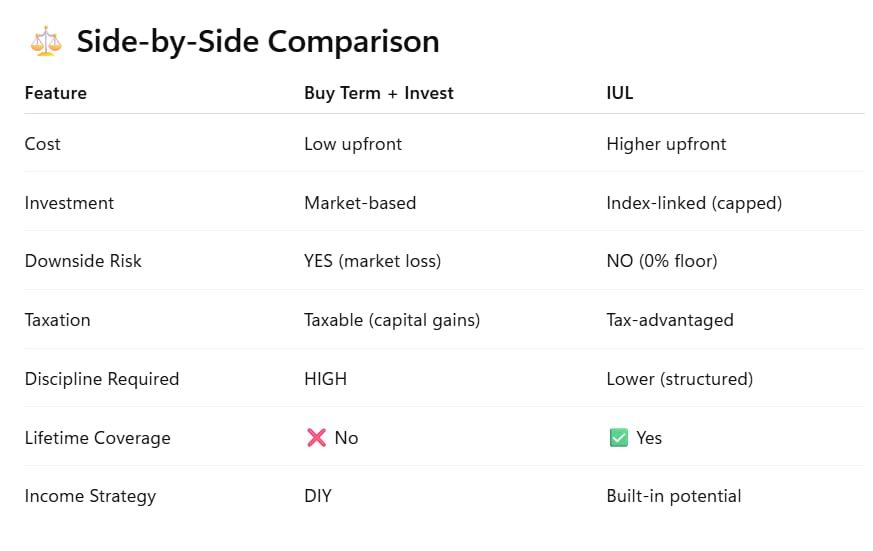The width and height of the screenshot is (873, 551).
Task: Click the red X icon beside No
Action: (x=316, y=438)
